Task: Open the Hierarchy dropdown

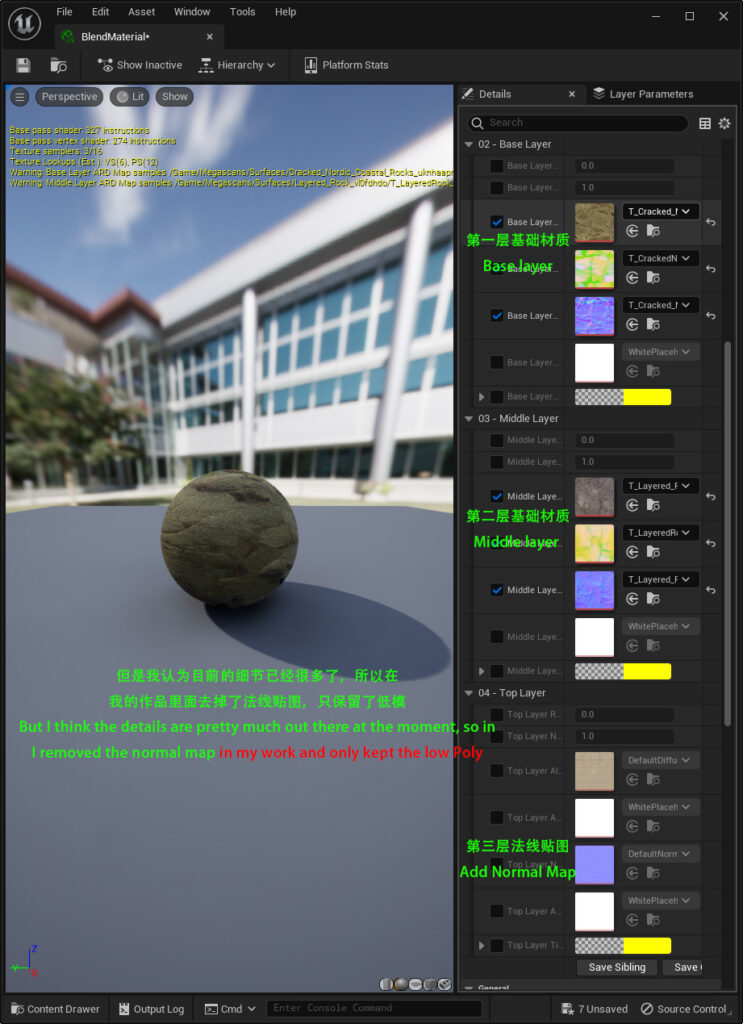Action: click(237, 65)
